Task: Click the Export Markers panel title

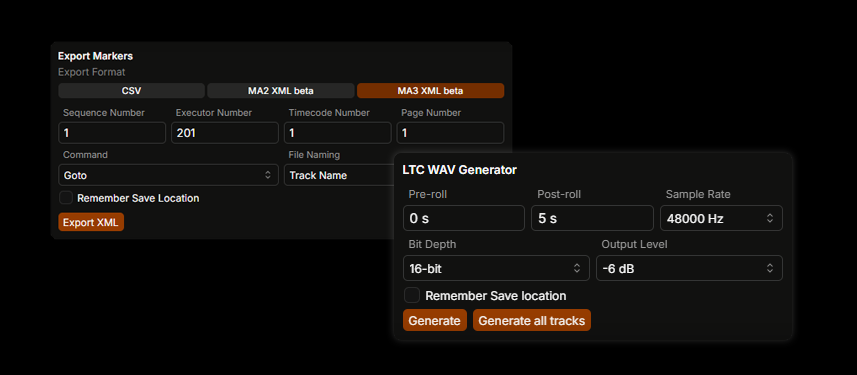Action: click(95, 56)
